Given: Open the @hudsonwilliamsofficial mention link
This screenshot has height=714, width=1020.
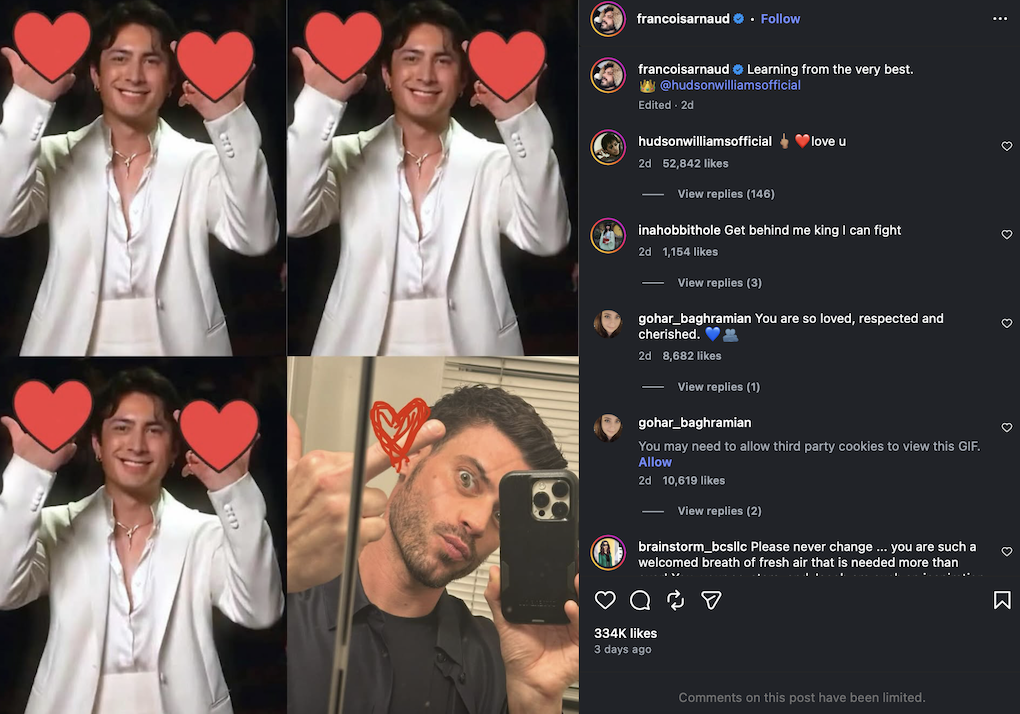Looking at the screenshot, I should (x=730, y=85).
